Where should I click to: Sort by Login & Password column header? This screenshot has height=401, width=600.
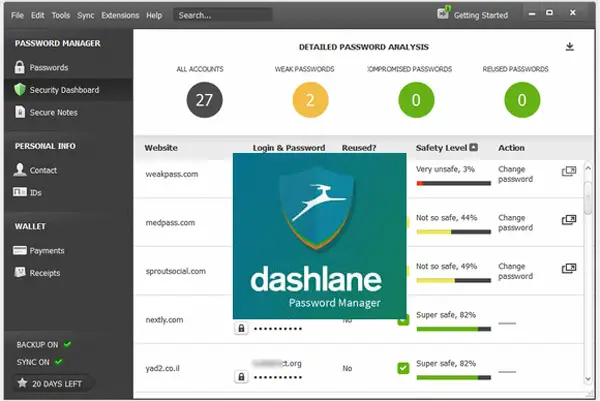pos(289,148)
